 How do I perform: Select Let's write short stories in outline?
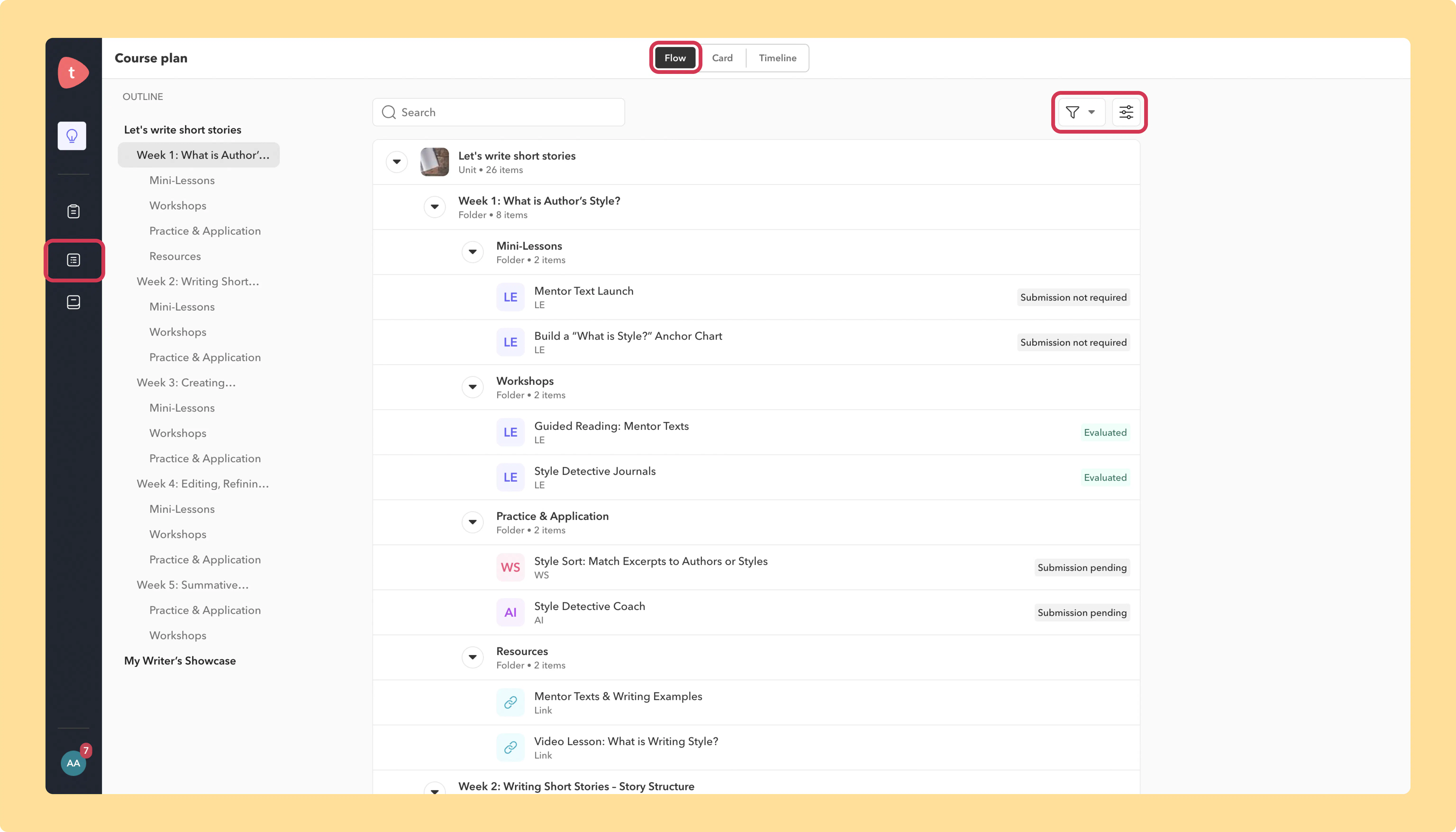[x=183, y=130]
